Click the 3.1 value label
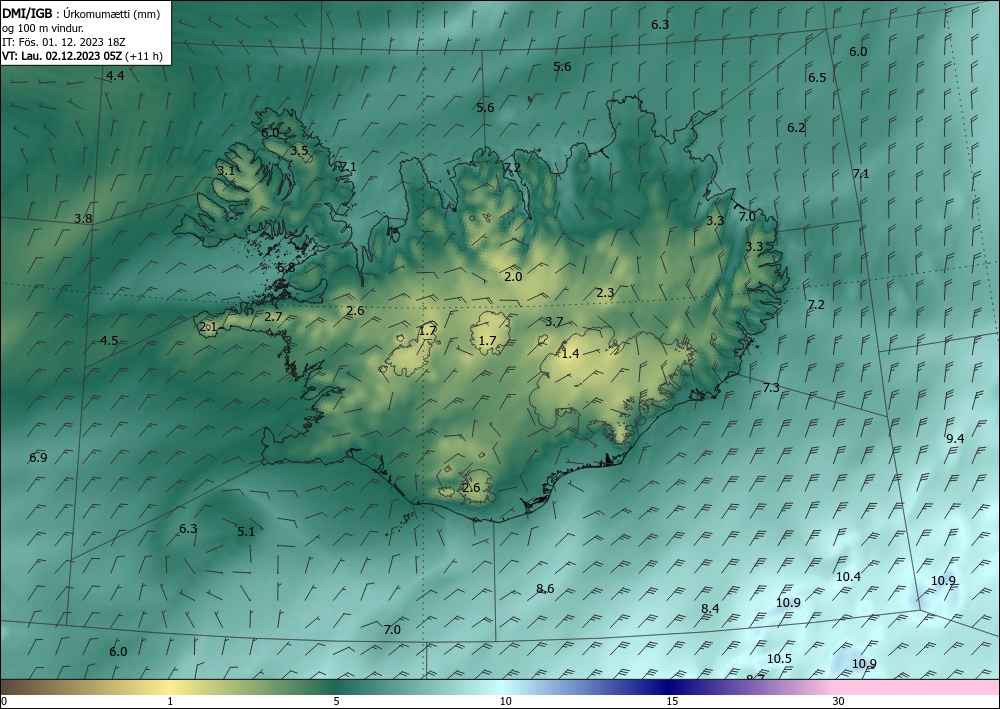This screenshot has width=1000, height=709. click(x=226, y=171)
